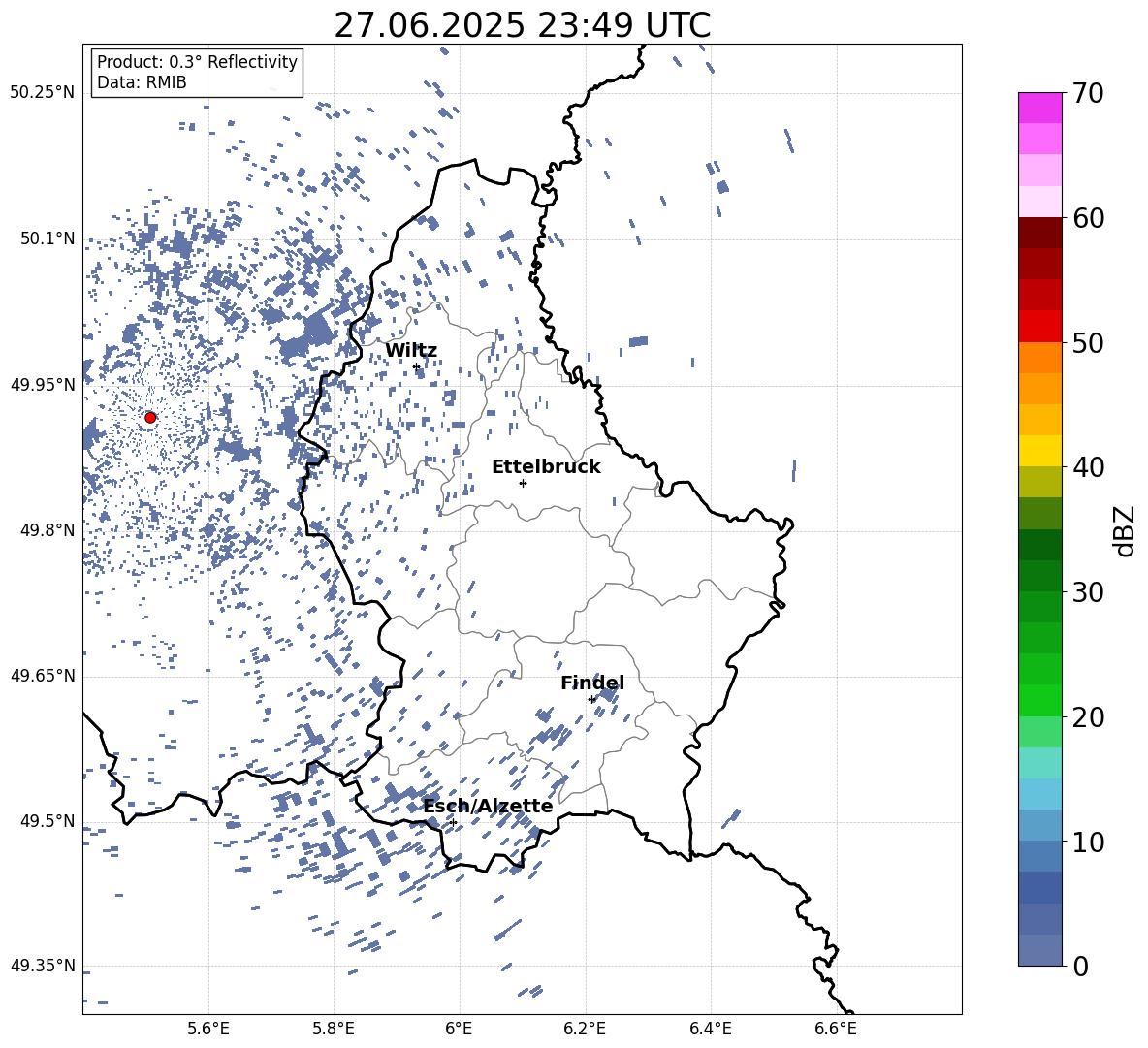Click the 49.35°N latitude label
This screenshot has width=1148, height=1048.
pyautogui.click(x=43, y=966)
